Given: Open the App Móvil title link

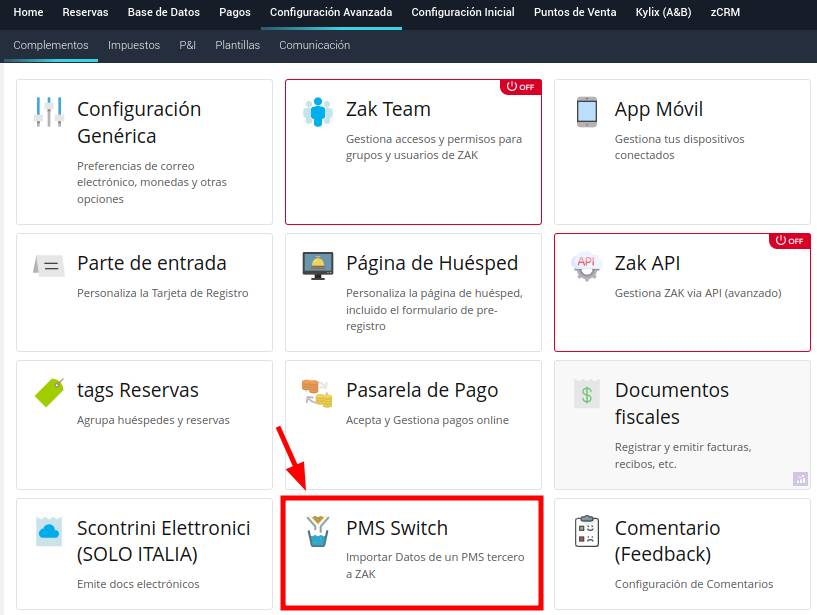Looking at the screenshot, I should [x=659, y=109].
